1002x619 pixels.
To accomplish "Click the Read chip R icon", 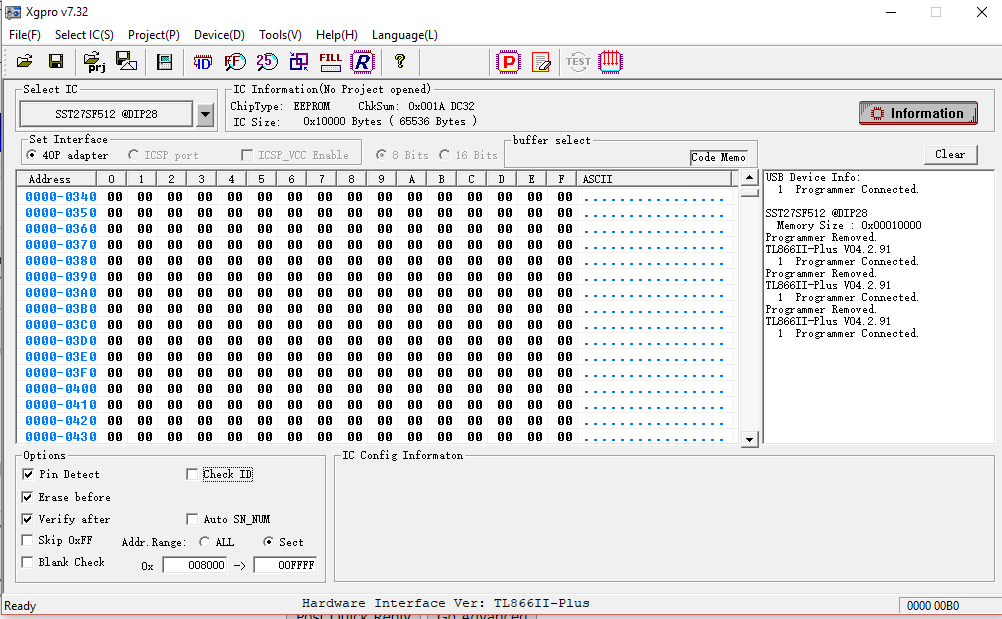I will point(362,62).
